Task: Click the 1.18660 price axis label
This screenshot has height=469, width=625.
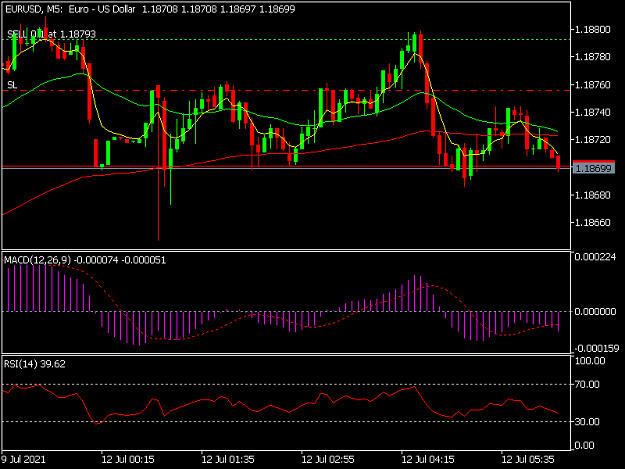Action: coord(593,223)
